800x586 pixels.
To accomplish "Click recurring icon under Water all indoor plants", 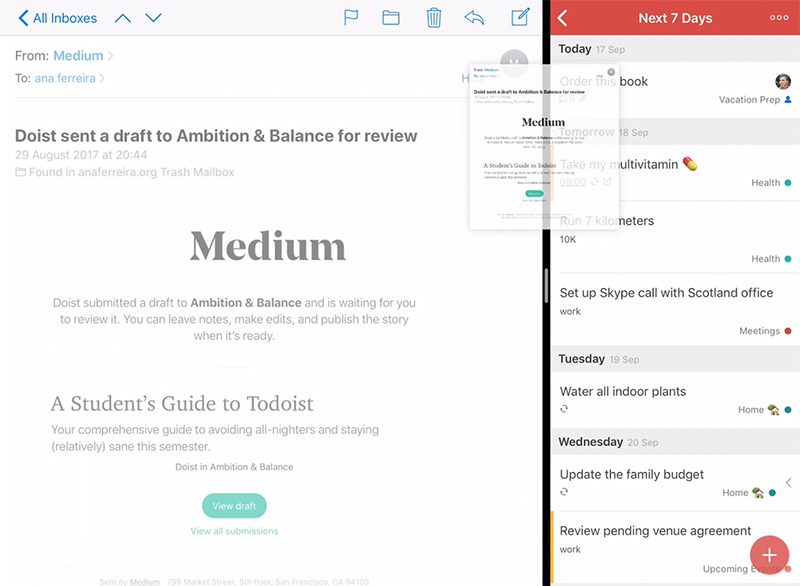I will (564, 409).
